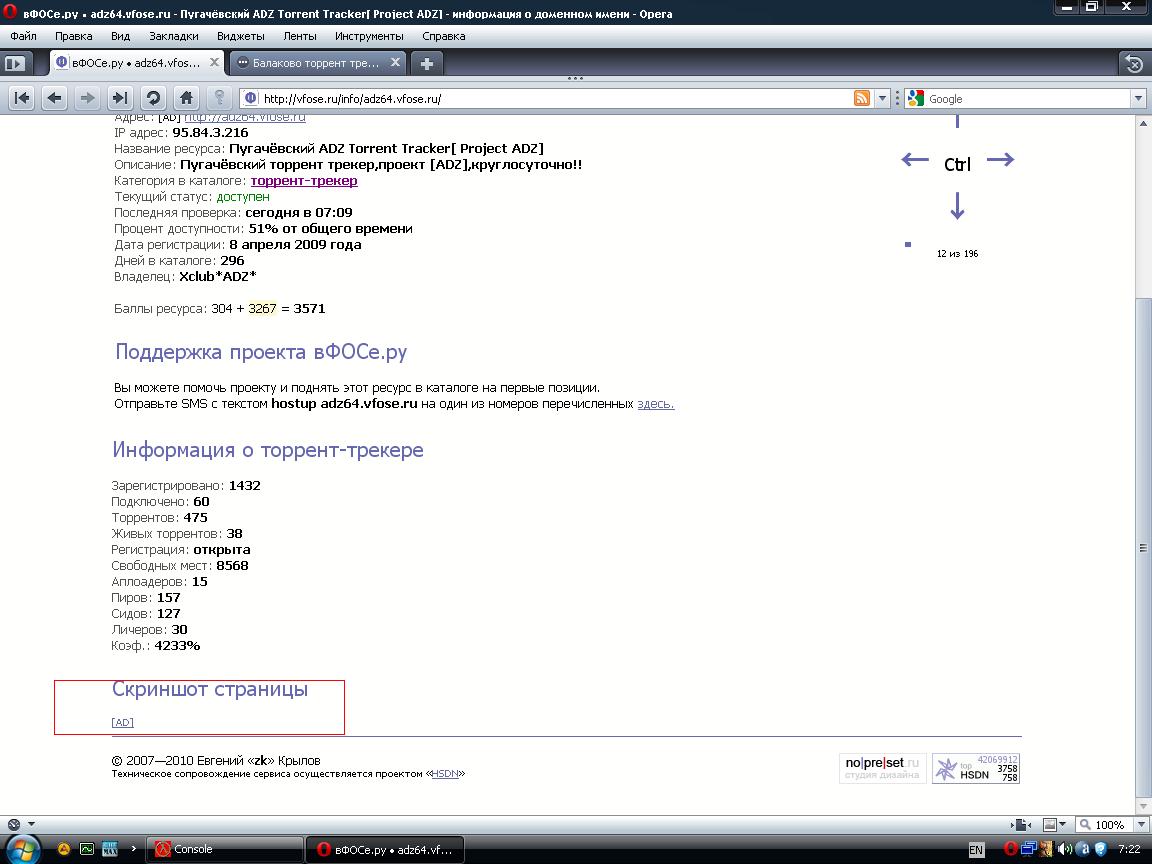
Task: Click the Reload page button
Action: click(153, 98)
